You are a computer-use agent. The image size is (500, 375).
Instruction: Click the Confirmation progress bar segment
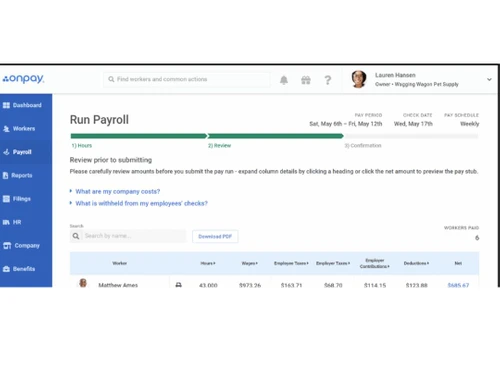click(412, 136)
